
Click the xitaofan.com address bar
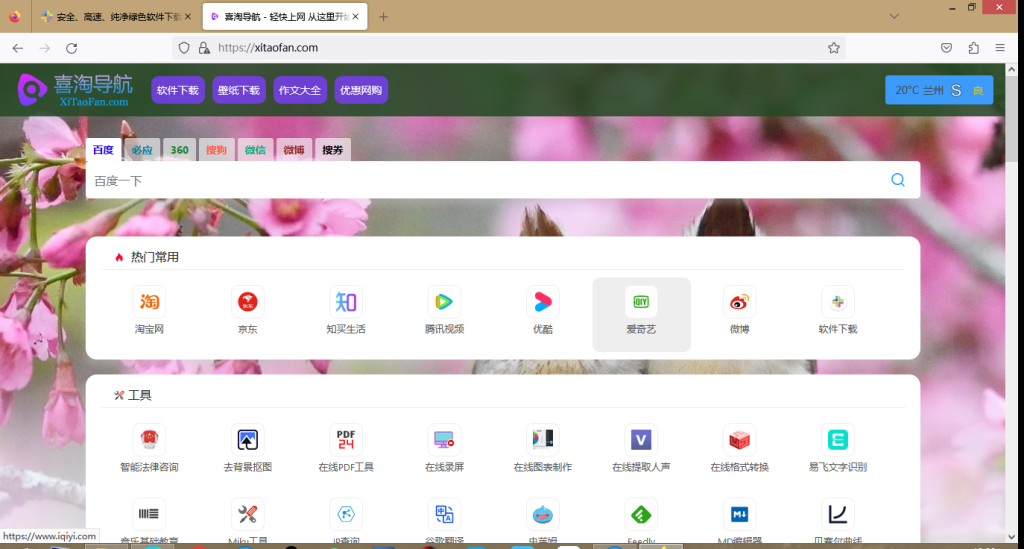(x=509, y=48)
